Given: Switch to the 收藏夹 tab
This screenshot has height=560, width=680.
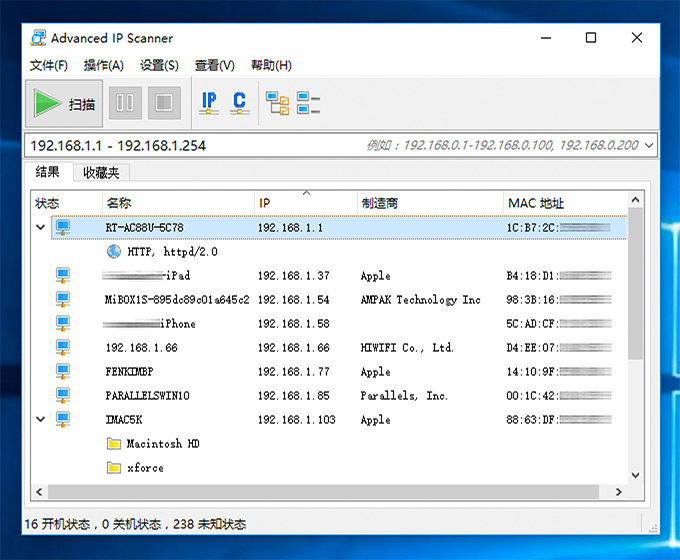Looking at the screenshot, I should [x=101, y=173].
